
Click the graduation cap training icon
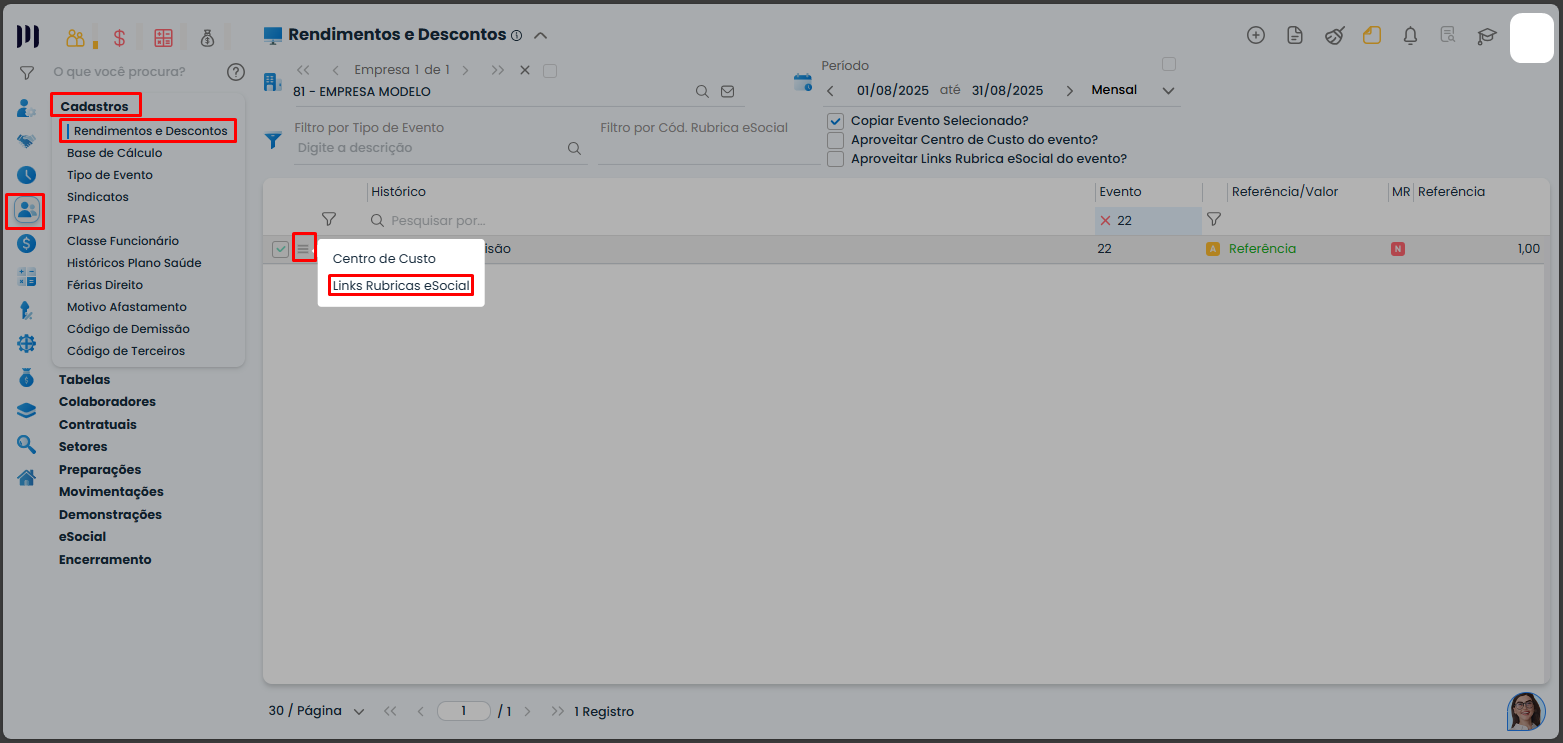pyautogui.click(x=1487, y=36)
